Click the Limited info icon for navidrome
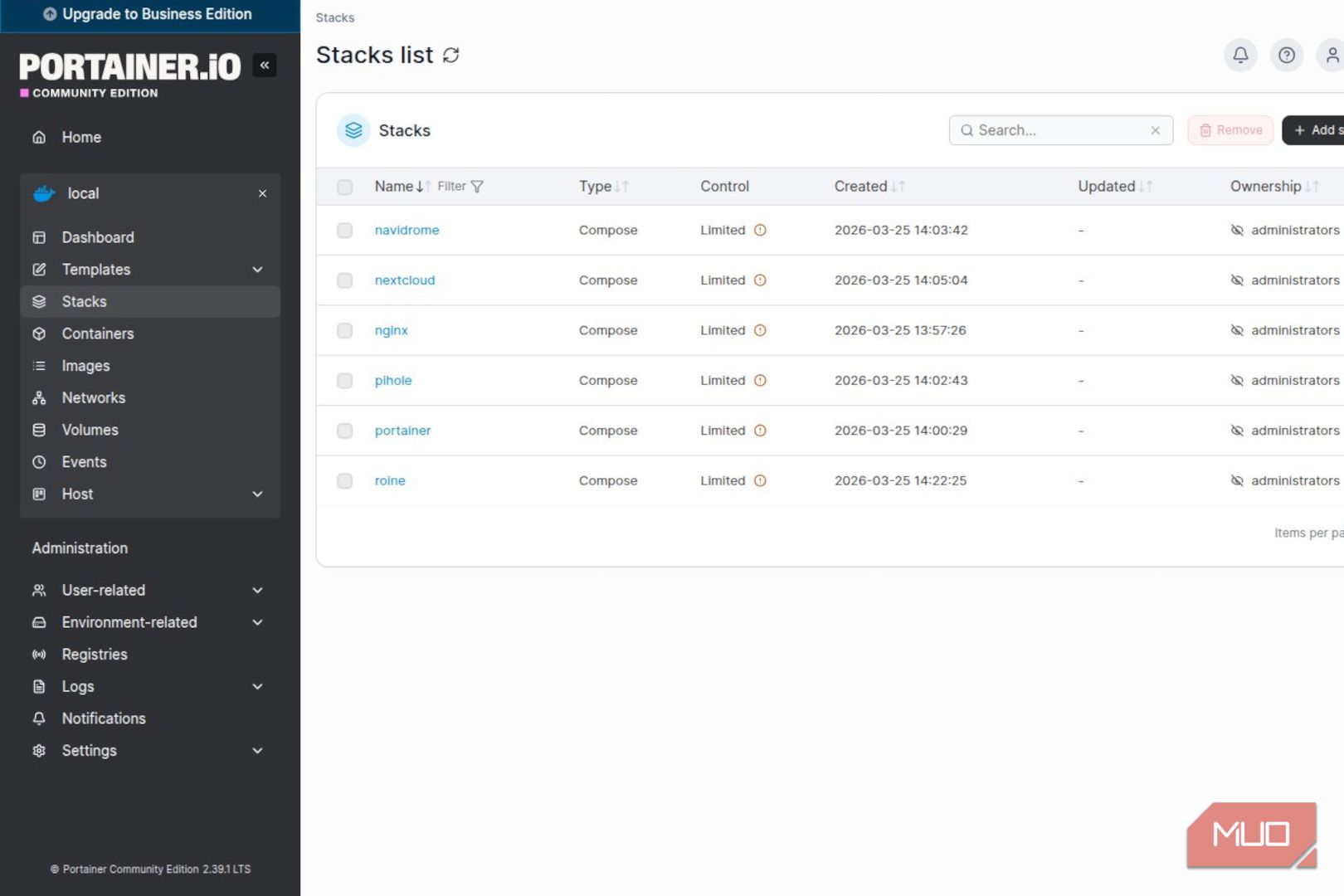This screenshot has width=1344, height=896. pyautogui.click(x=760, y=231)
